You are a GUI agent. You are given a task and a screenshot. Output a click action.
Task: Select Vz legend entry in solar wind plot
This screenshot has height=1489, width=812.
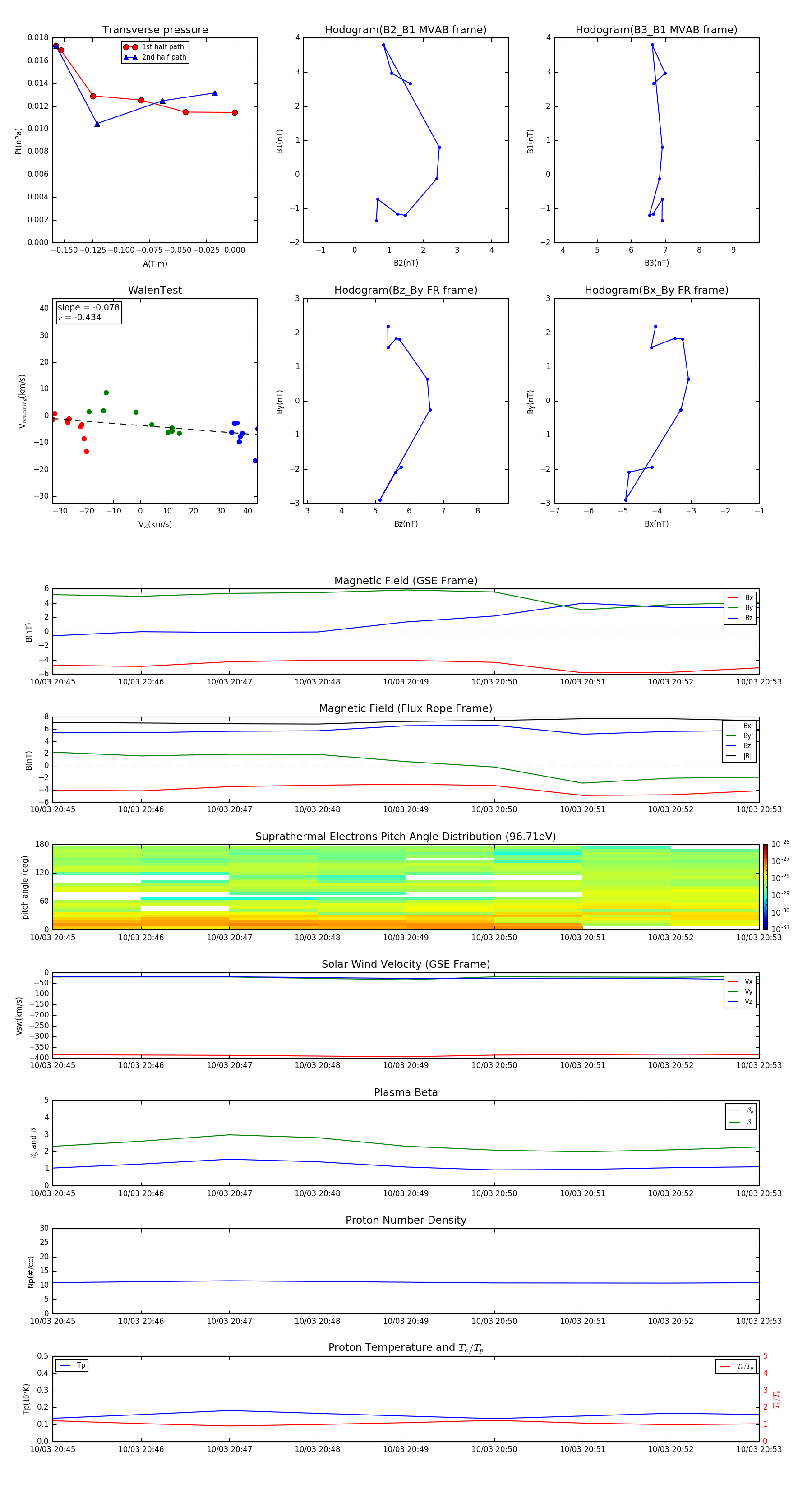[740, 1002]
